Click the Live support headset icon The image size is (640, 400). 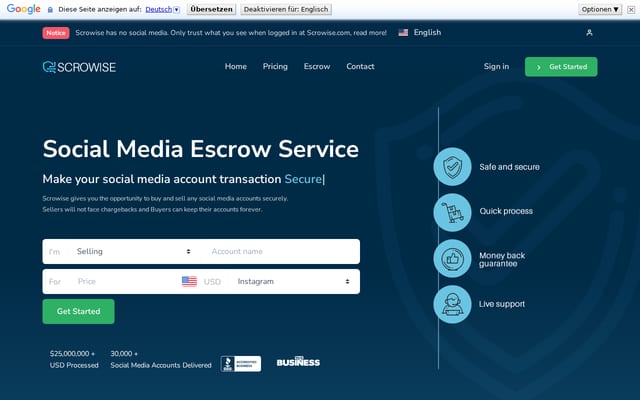[x=452, y=304]
